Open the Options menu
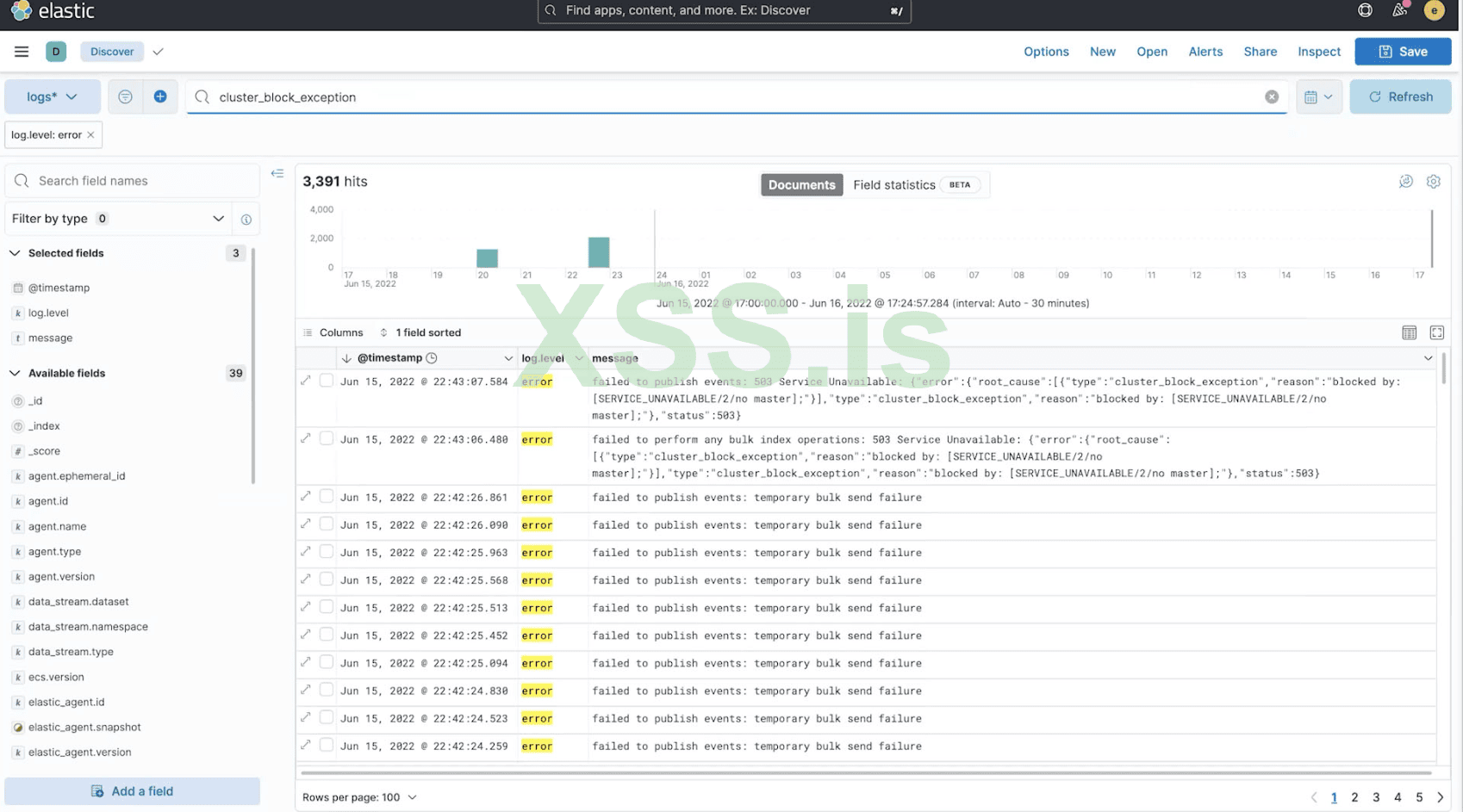This screenshot has width=1463, height=812. [1046, 52]
